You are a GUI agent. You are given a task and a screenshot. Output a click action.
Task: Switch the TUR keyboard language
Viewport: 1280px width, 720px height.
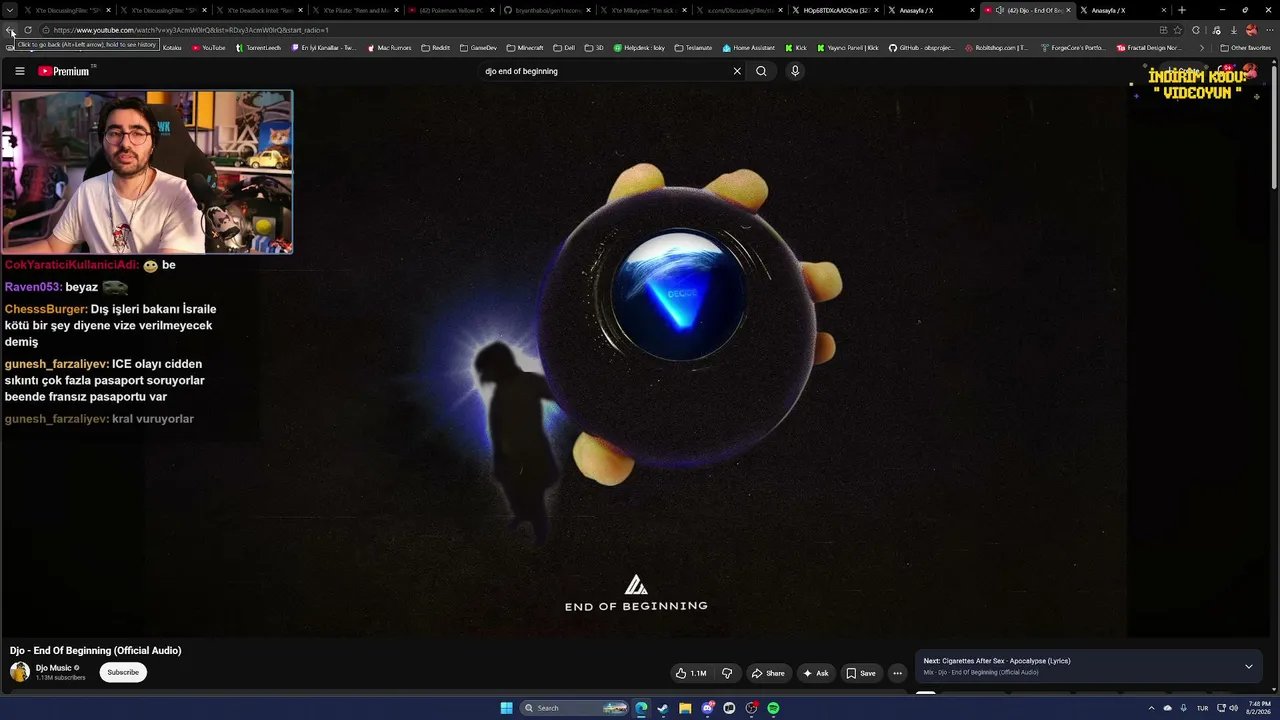click(1202, 708)
